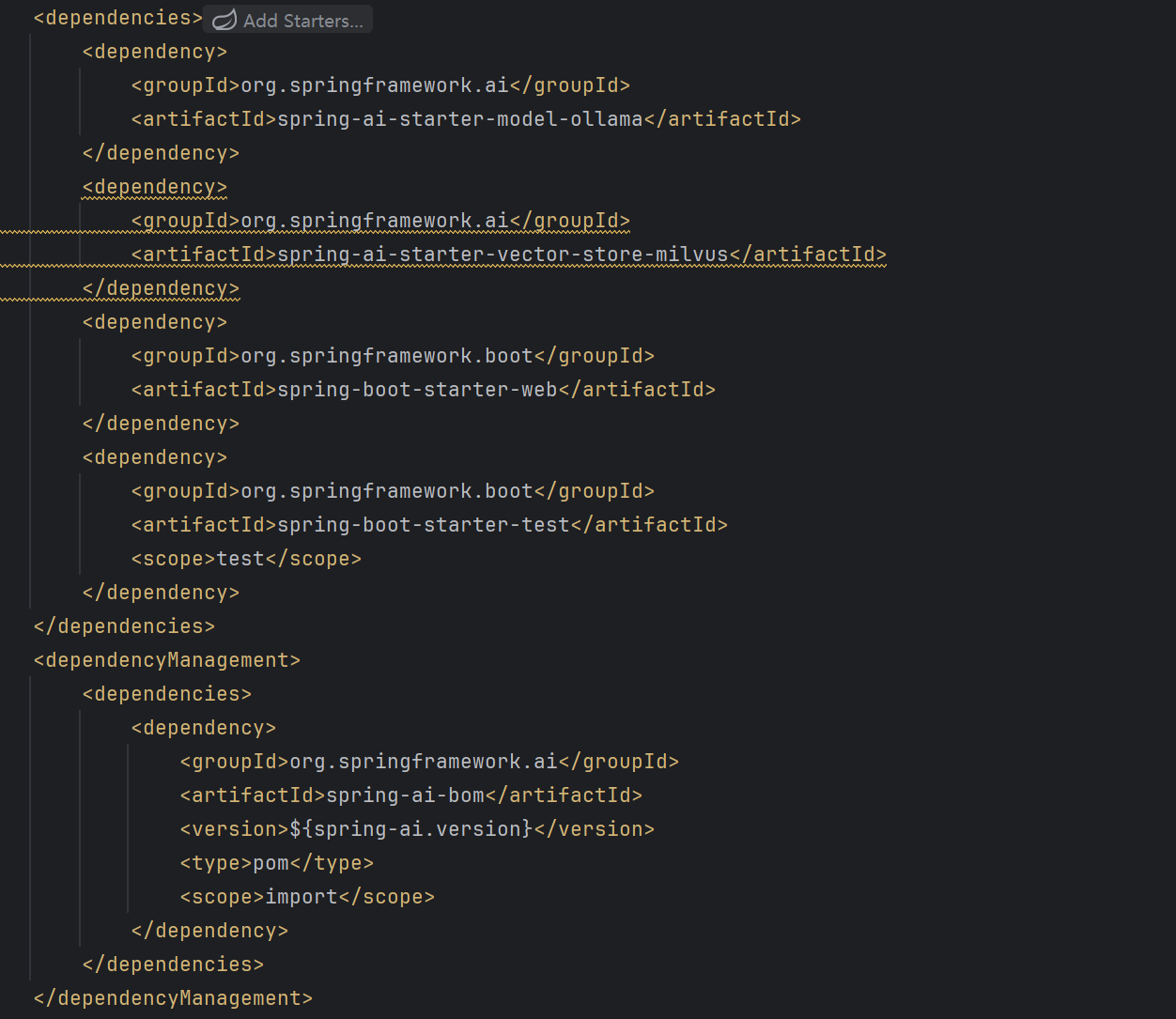Click the underlined closing dependency tag for milvus
The image size is (1176, 1019).
(161, 288)
